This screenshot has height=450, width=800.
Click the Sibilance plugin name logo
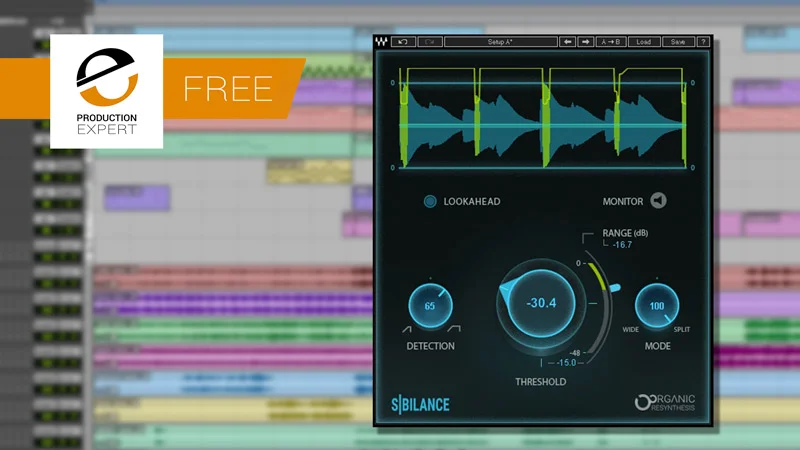point(420,405)
